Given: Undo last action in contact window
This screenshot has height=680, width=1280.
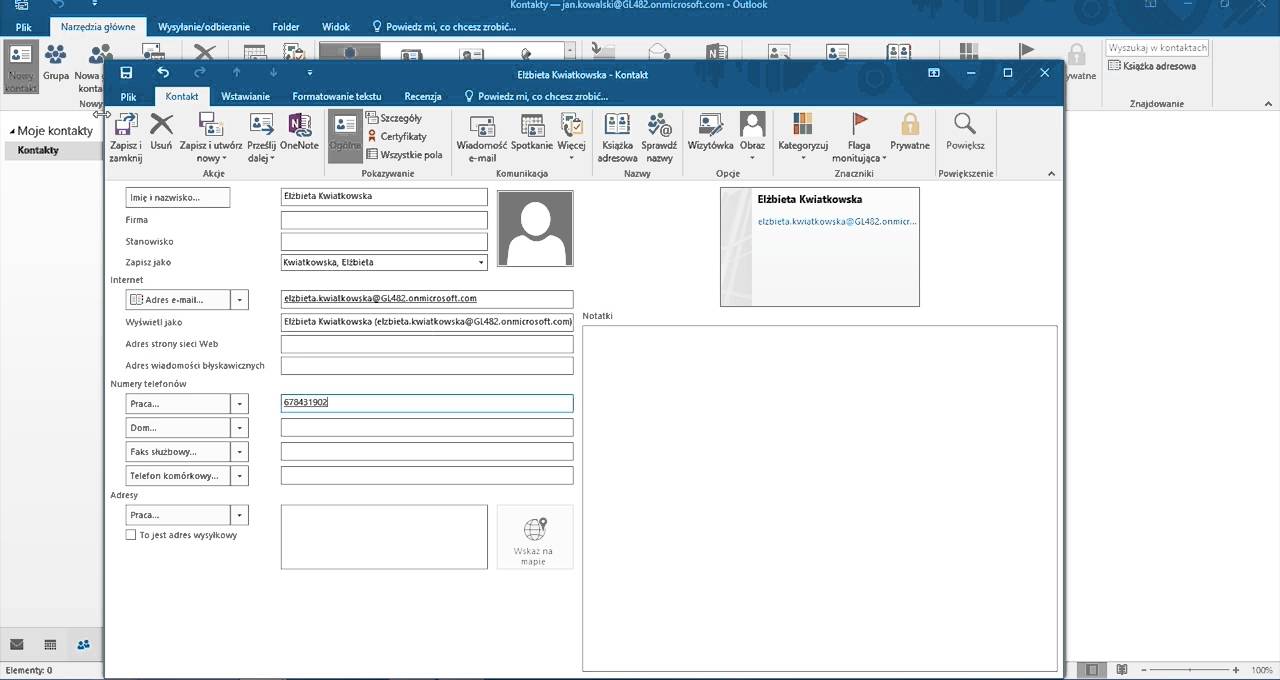Looking at the screenshot, I should 163,73.
